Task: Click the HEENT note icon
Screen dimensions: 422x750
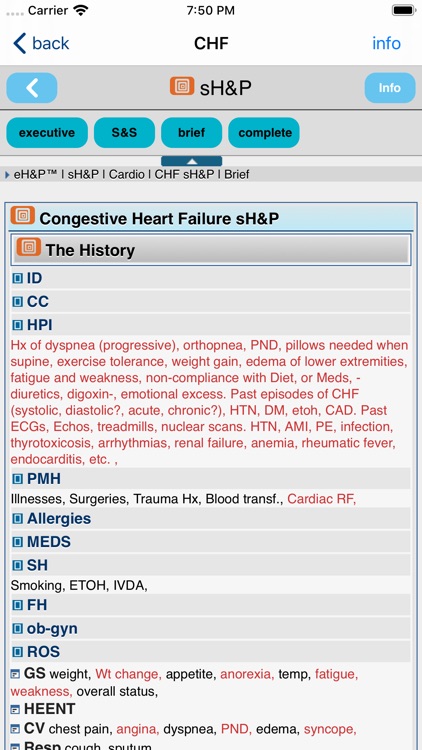Action: tap(15, 709)
